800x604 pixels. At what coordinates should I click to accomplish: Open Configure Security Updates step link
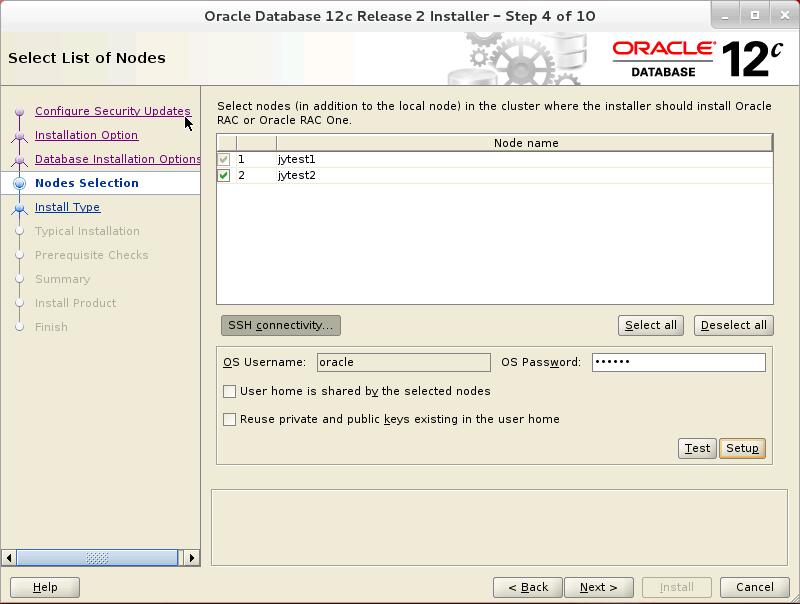(x=113, y=111)
